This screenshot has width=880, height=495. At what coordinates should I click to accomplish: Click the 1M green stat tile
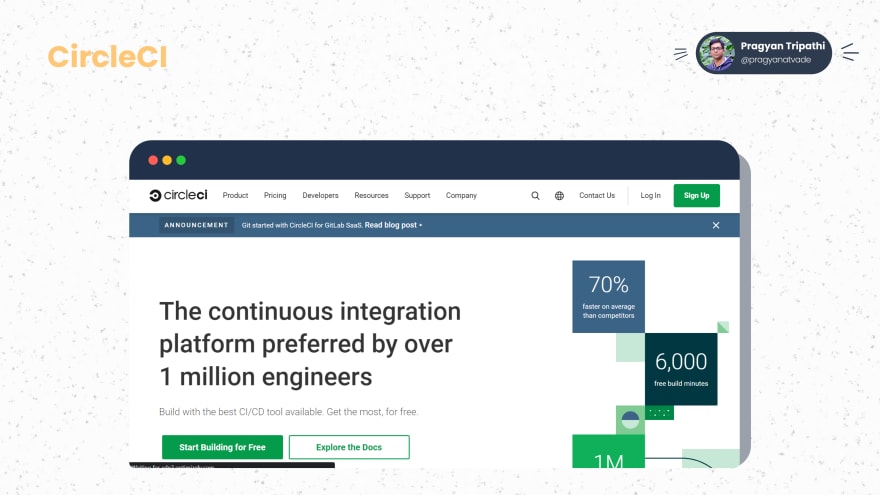coord(608,451)
